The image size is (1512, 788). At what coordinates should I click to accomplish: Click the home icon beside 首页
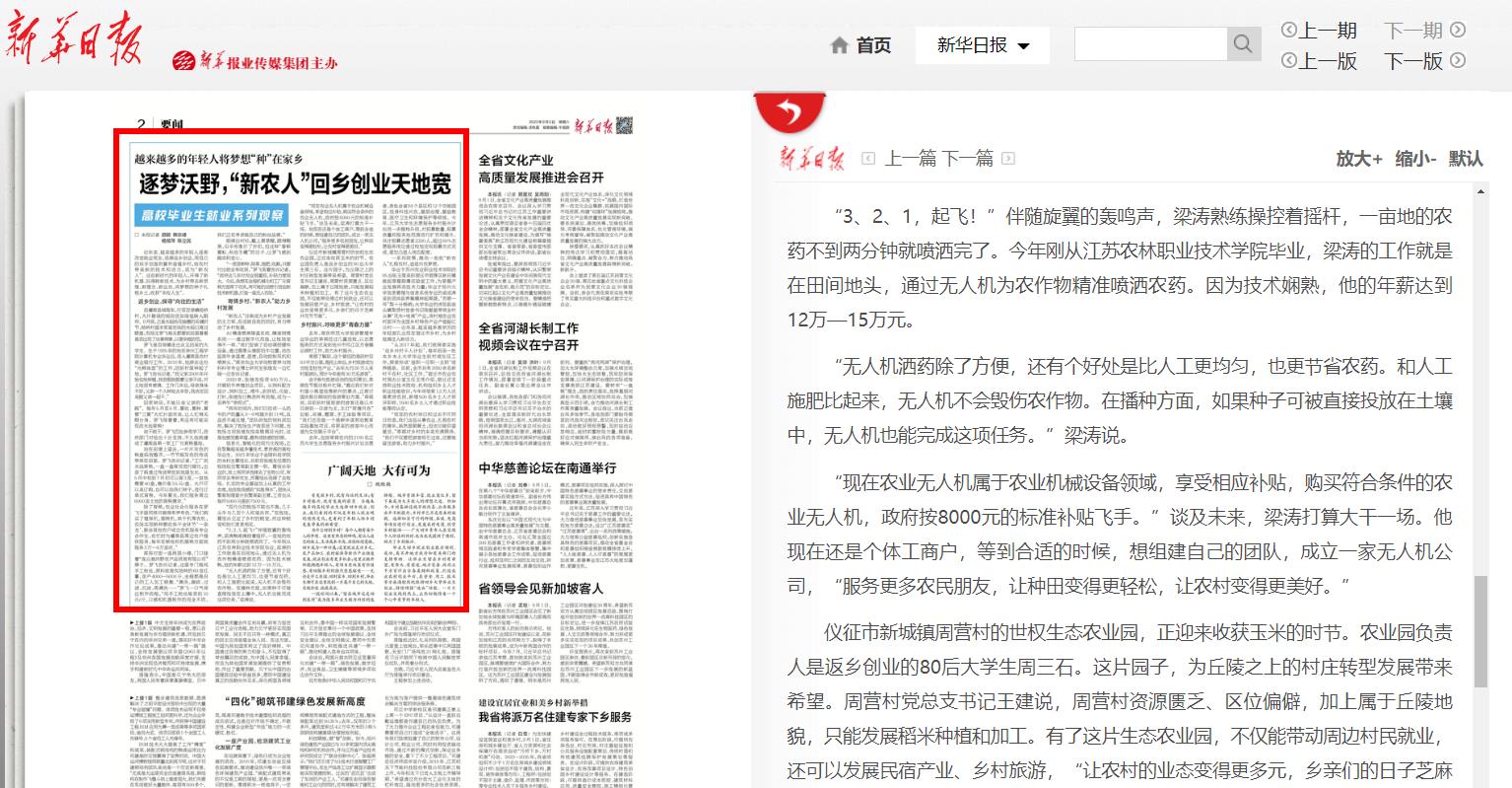840,45
